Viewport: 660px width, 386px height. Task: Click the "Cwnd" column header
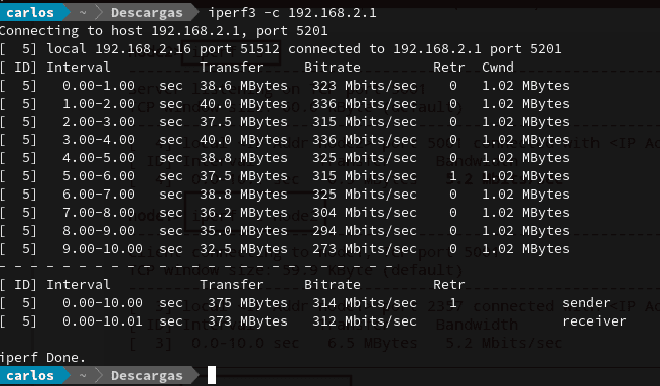click(x=498, y=67)
